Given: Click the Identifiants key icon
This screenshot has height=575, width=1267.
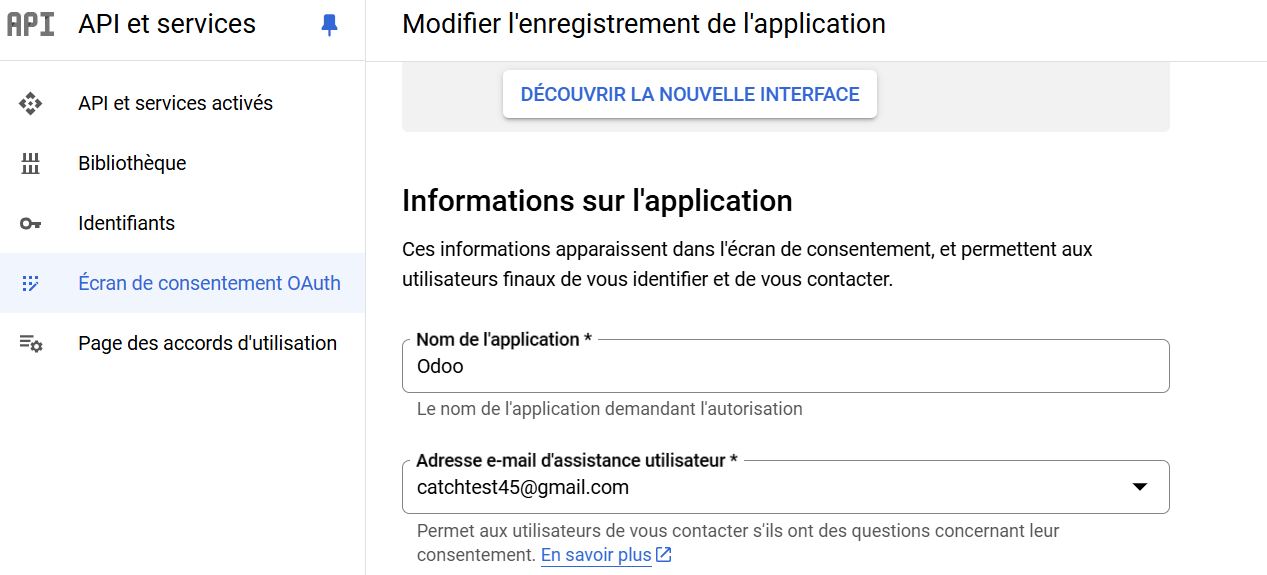Looking at the screenshot, I should click(31, 223).
